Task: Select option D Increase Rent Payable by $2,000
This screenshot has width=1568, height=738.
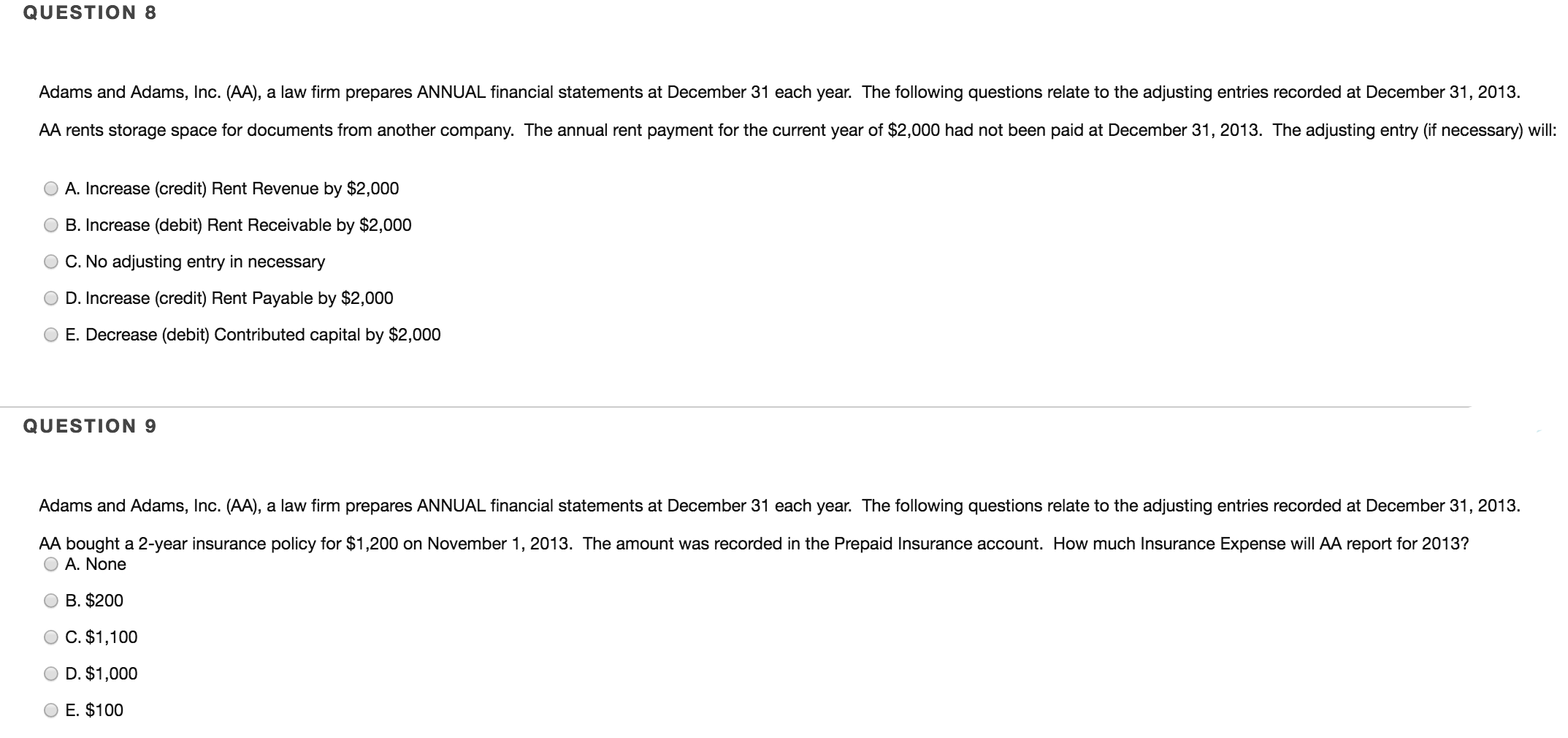Action: tap(51, 298)
